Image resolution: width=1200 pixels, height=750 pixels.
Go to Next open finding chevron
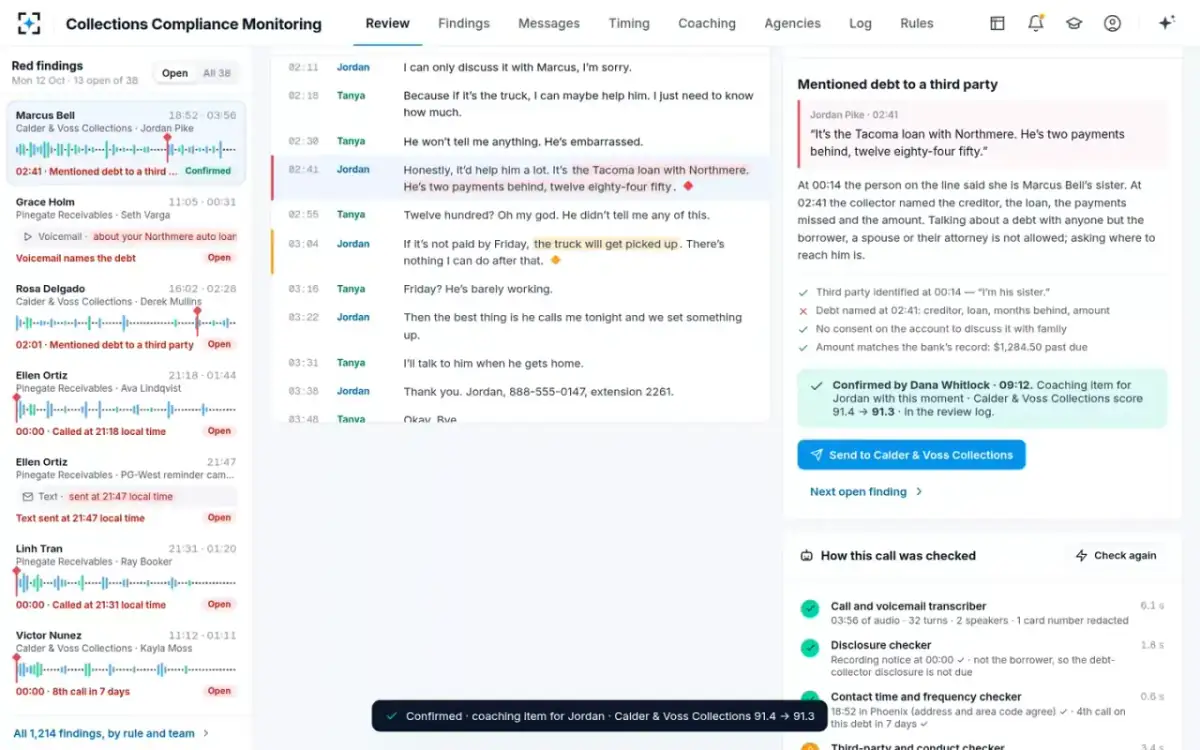pyautogui.click(x=919, y=492)
